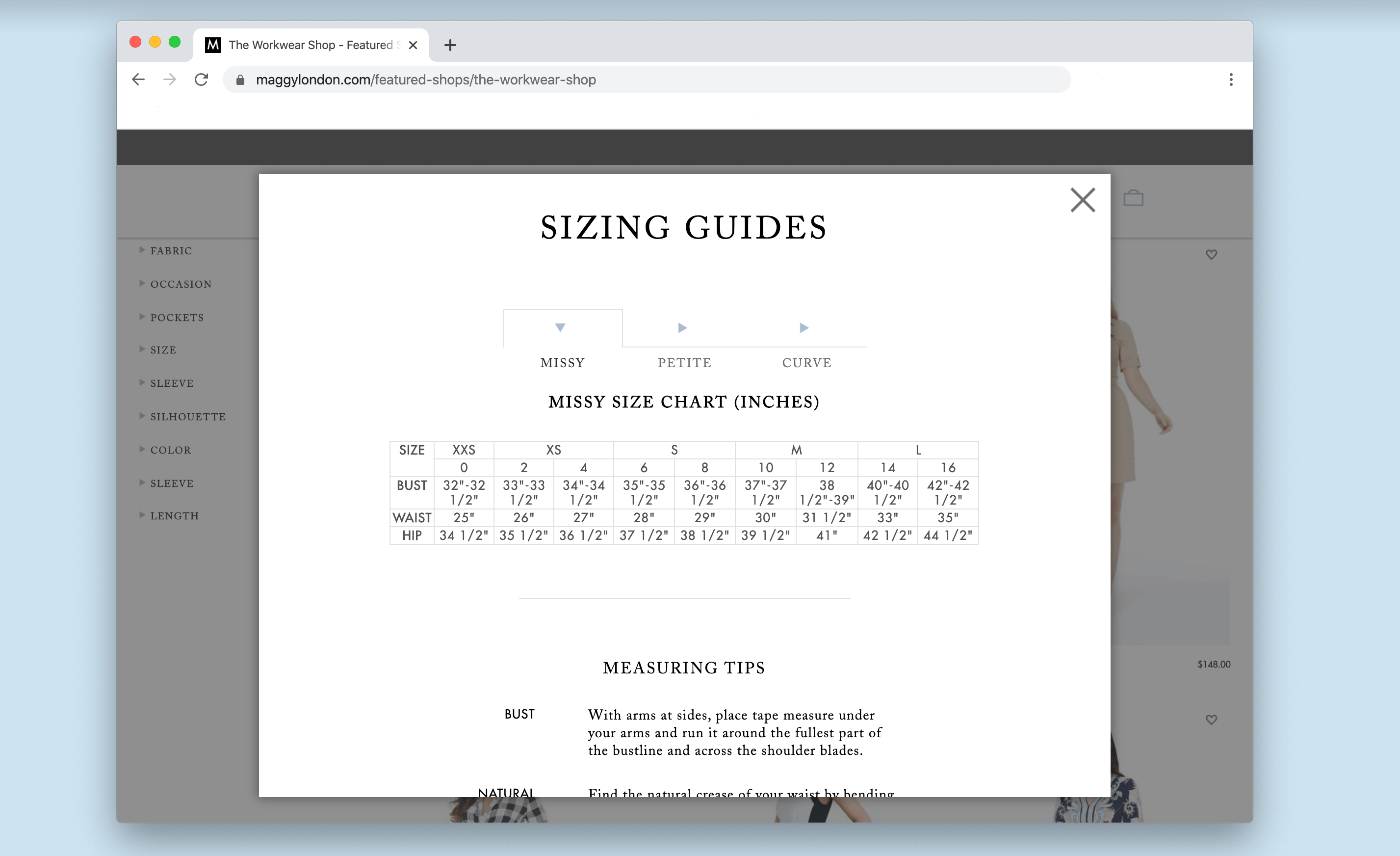This screenshot has width=1400, height=856.
Task: Click the hip value 34 1/2" cell
Action: click(x=464, y=535)
